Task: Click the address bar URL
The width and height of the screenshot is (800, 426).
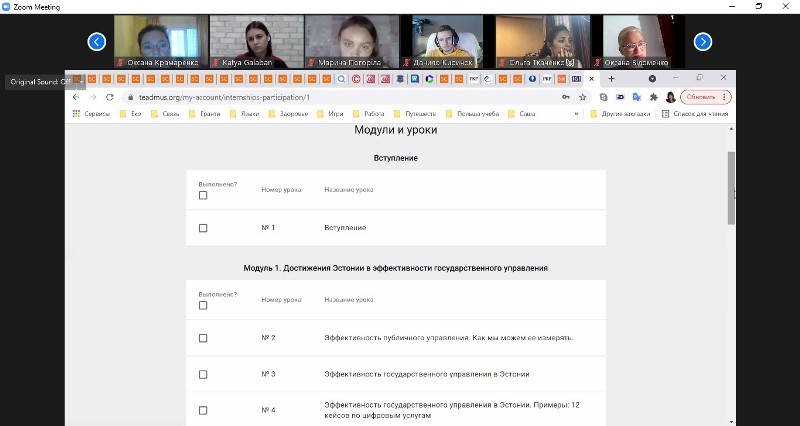Action: coord(224,97)
